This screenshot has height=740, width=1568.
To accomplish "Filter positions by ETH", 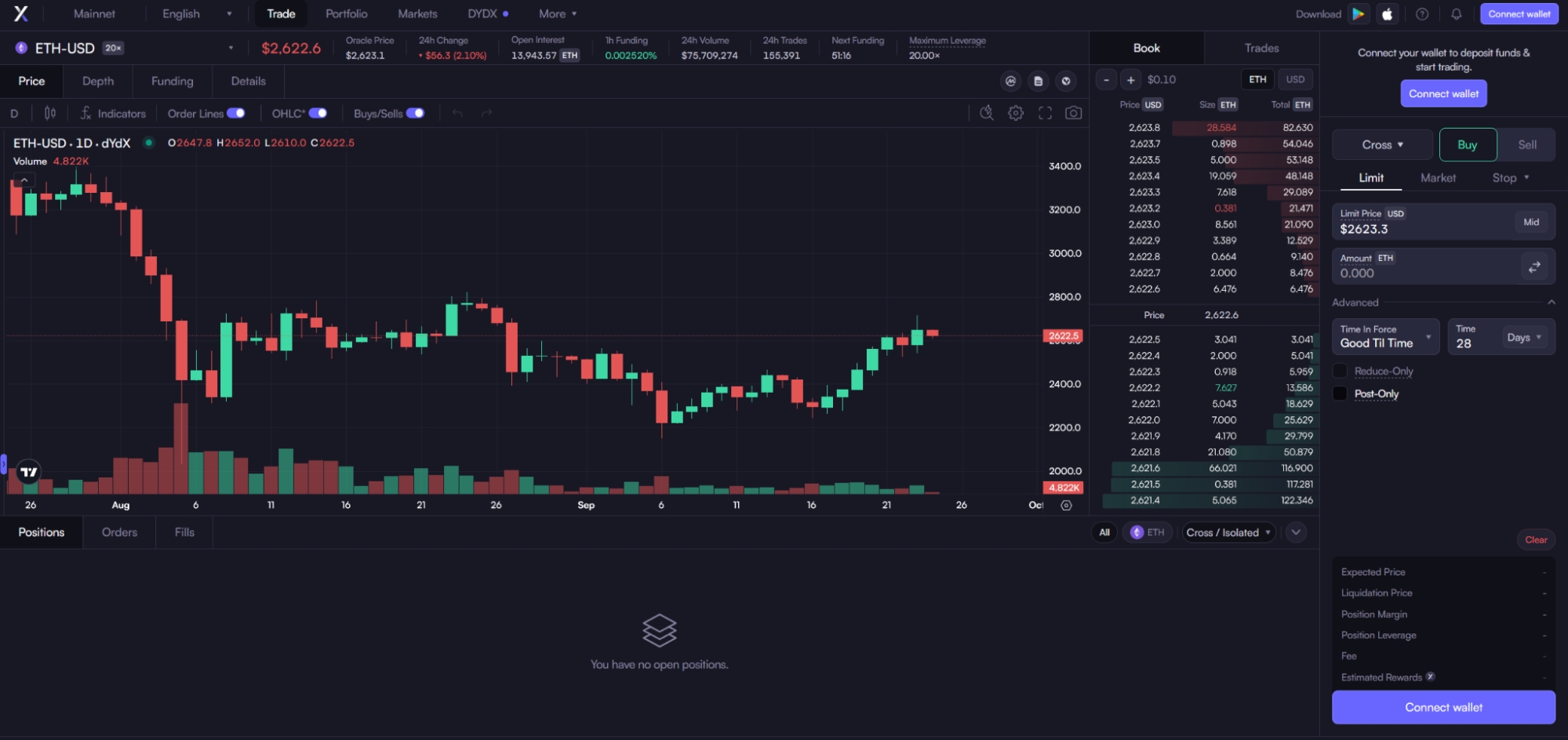I will (x=1147, y=532).
